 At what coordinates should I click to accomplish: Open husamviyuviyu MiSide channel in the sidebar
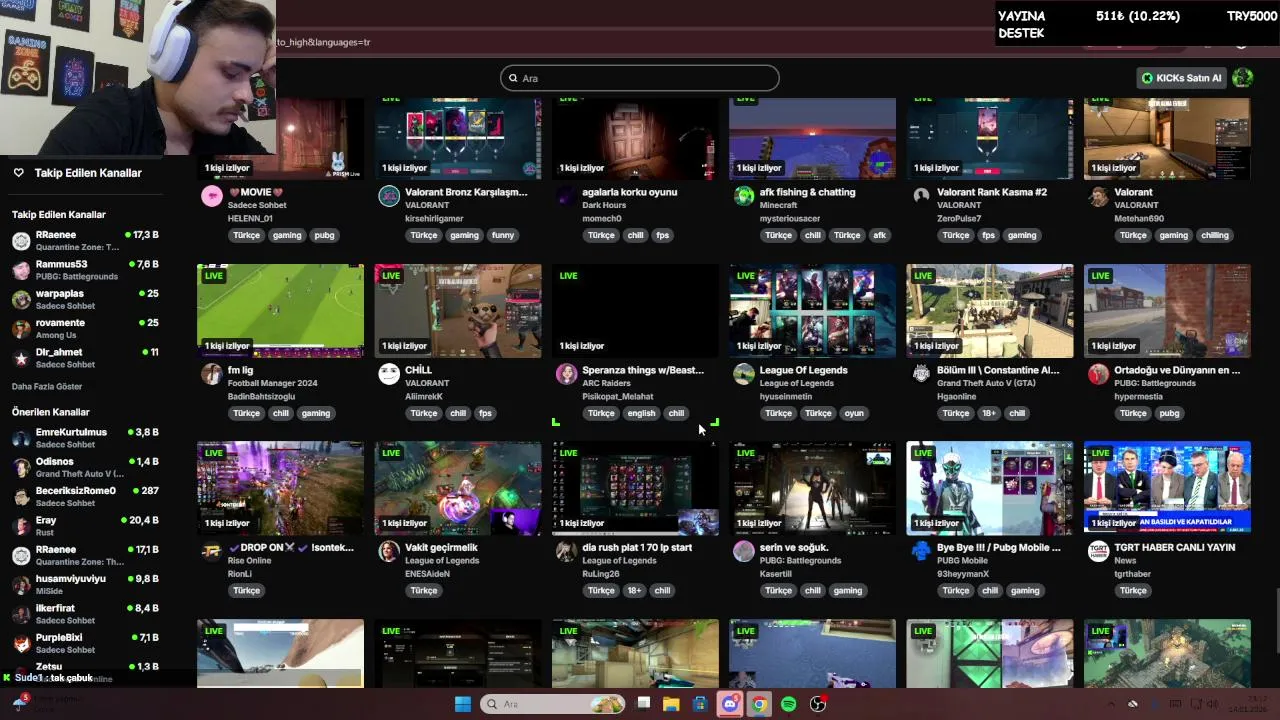85,585
